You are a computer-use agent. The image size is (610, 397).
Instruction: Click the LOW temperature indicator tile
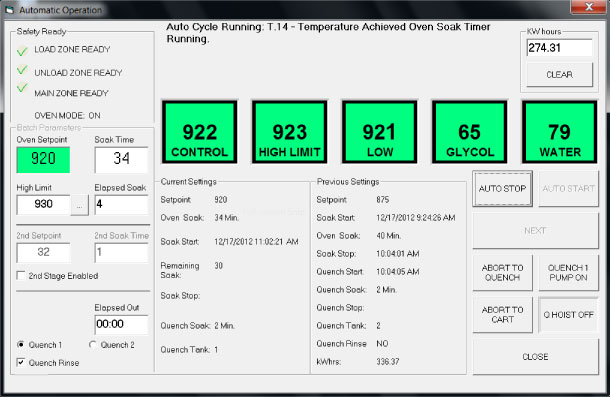coord(379,132)
